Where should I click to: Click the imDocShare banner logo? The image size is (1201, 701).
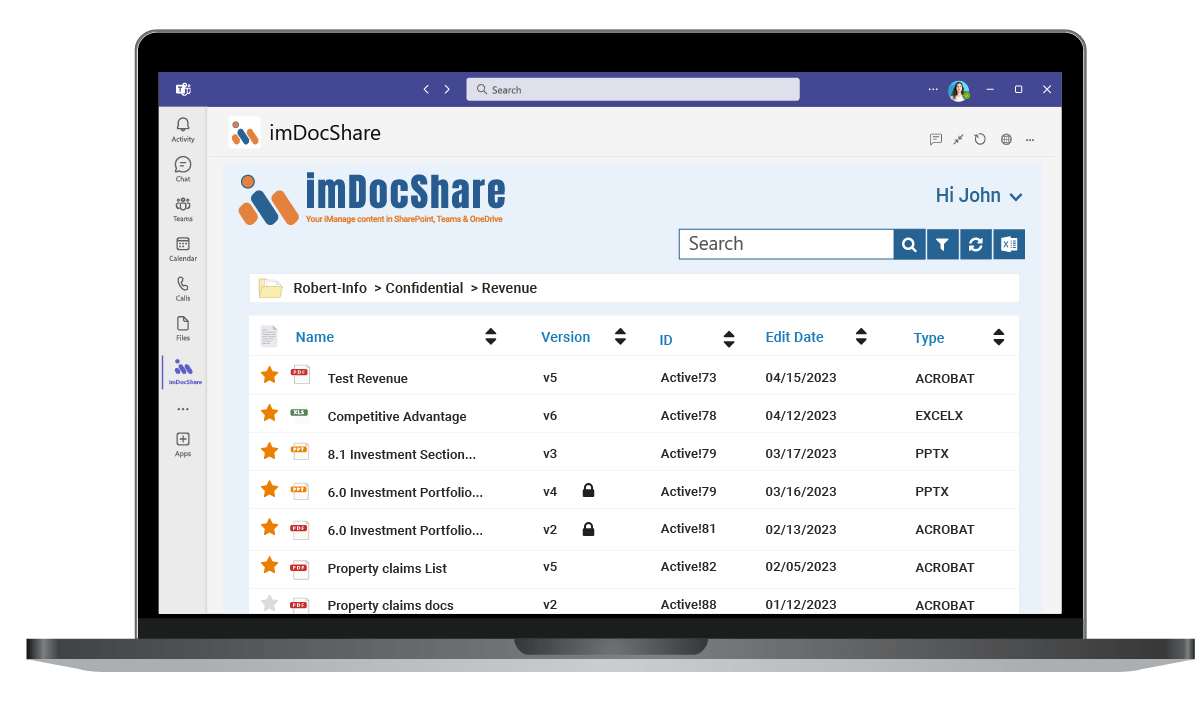372,198
